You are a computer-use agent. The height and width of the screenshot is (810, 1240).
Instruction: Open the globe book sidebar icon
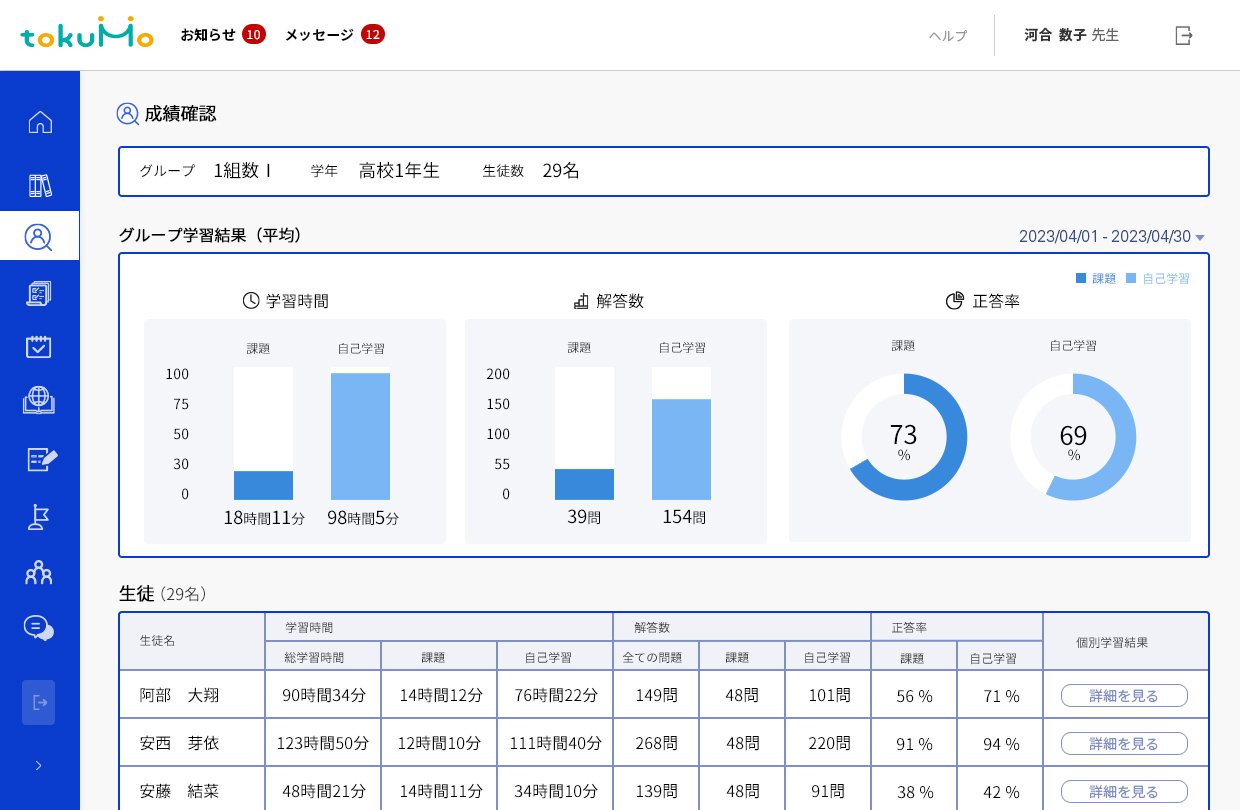[39, 400]
